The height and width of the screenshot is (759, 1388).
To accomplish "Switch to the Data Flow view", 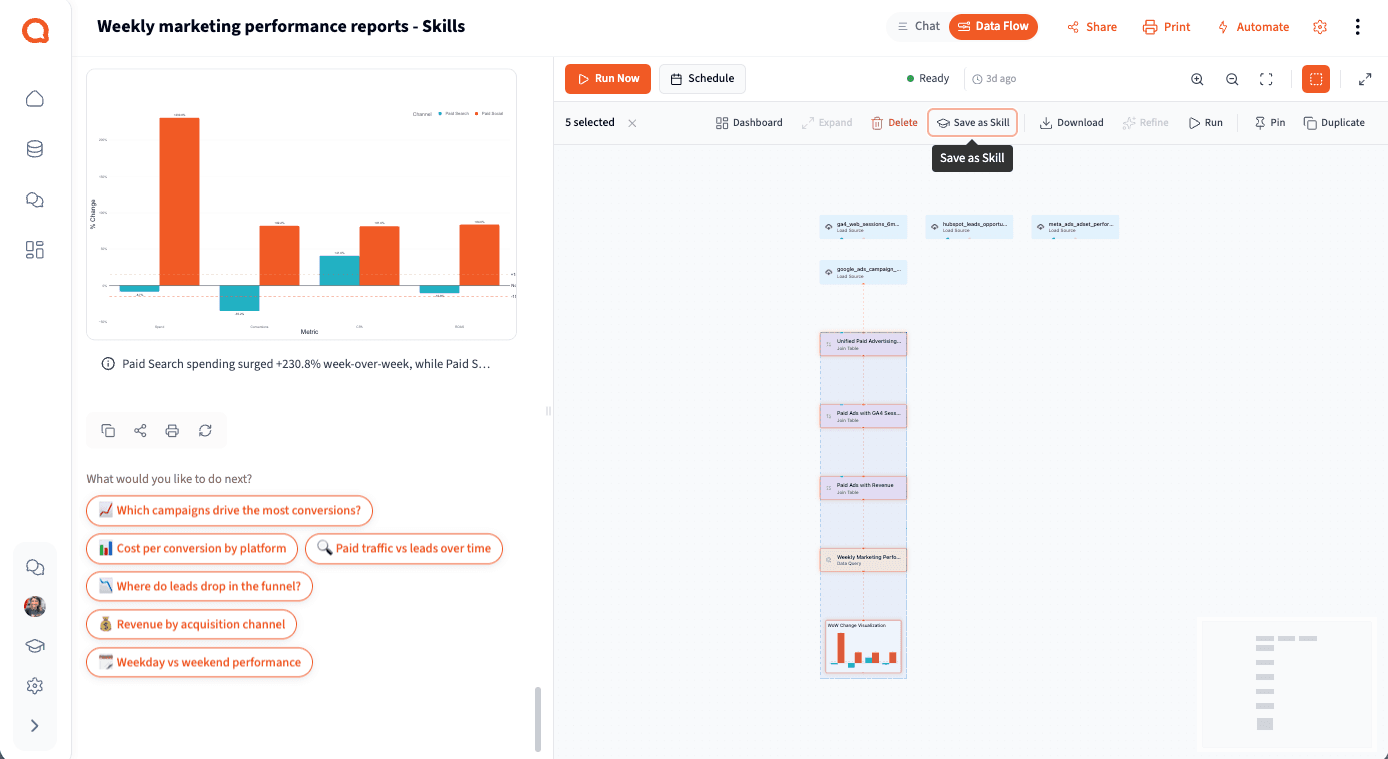I will [x=993, y=26].
